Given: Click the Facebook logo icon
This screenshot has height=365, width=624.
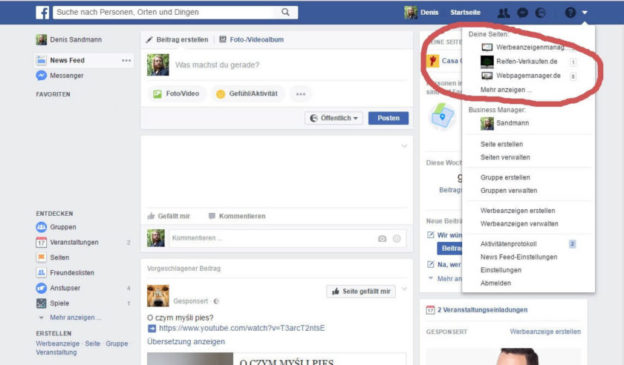Looking at the screenshot, I should (43, 12).
